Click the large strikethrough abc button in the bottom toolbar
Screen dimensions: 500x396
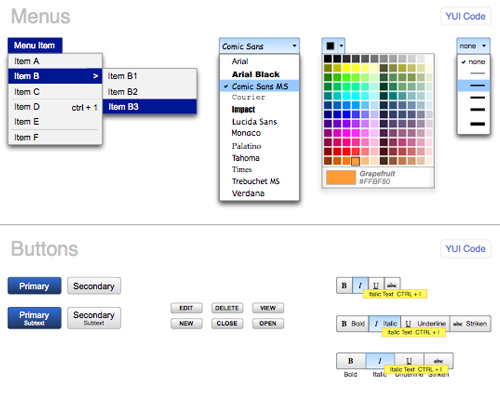(x=439, y=361)
